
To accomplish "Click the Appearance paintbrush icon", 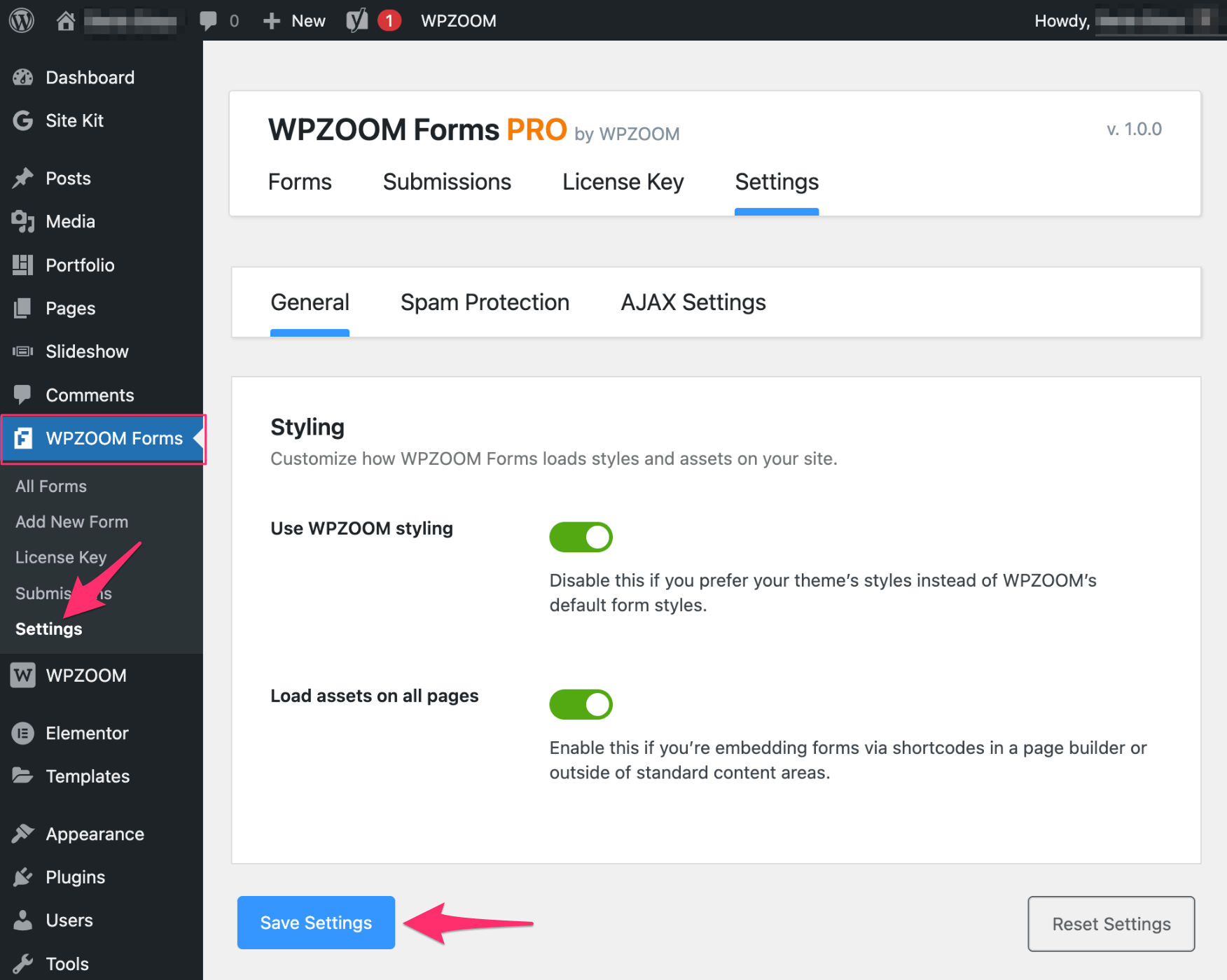I will coord(23,834).
